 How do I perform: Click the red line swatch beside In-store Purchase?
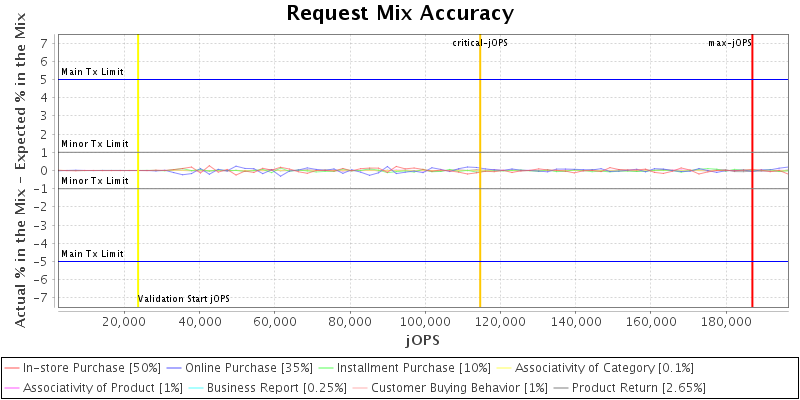[x=13, y=368]
